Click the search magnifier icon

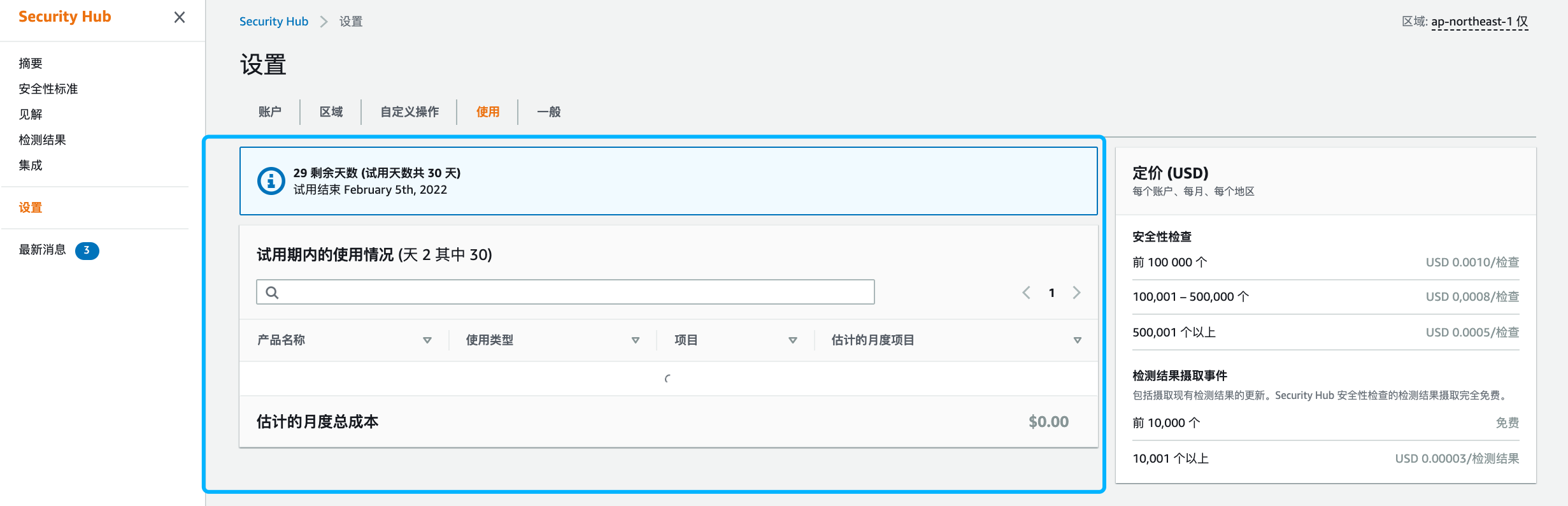coord(272,293)
